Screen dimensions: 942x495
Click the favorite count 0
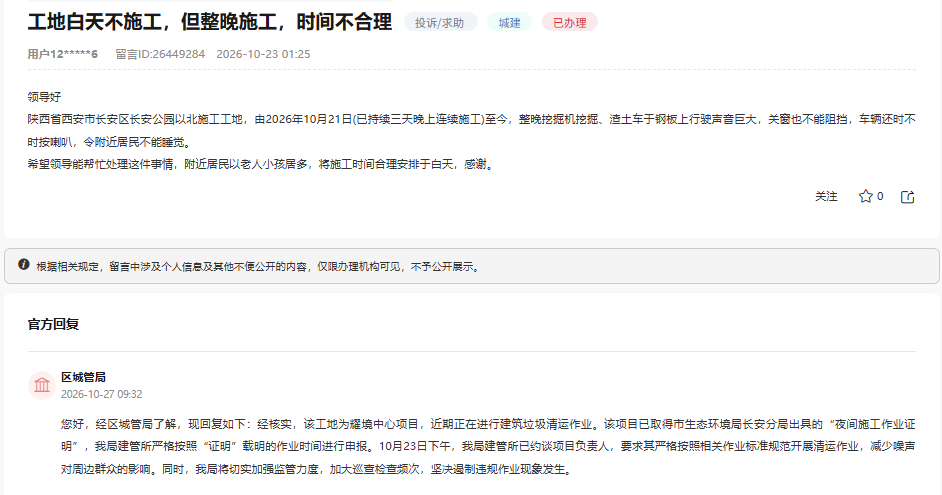tap(880, 196)
